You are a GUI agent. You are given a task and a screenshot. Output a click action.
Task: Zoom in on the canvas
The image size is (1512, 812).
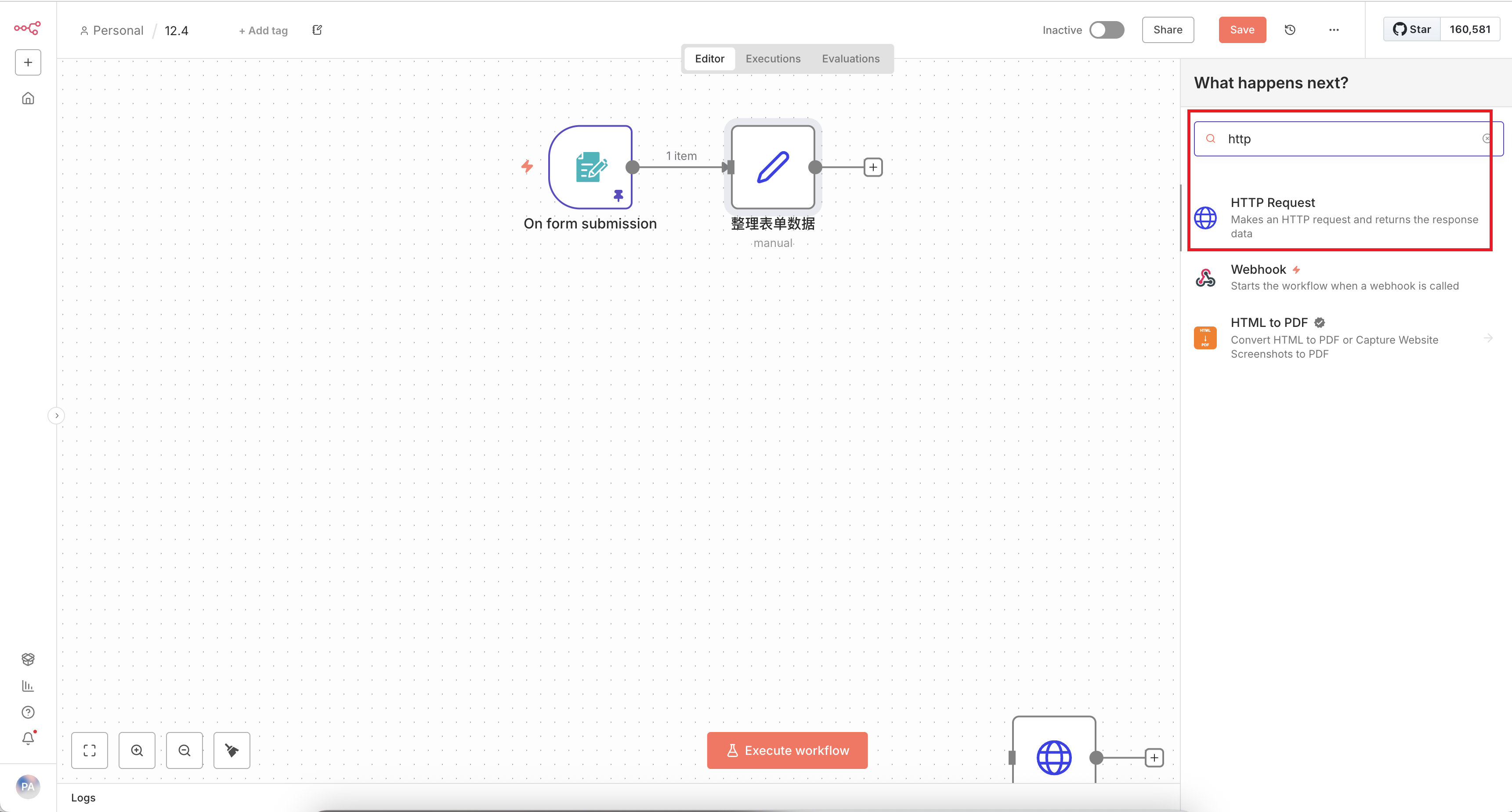click(137, 750)
